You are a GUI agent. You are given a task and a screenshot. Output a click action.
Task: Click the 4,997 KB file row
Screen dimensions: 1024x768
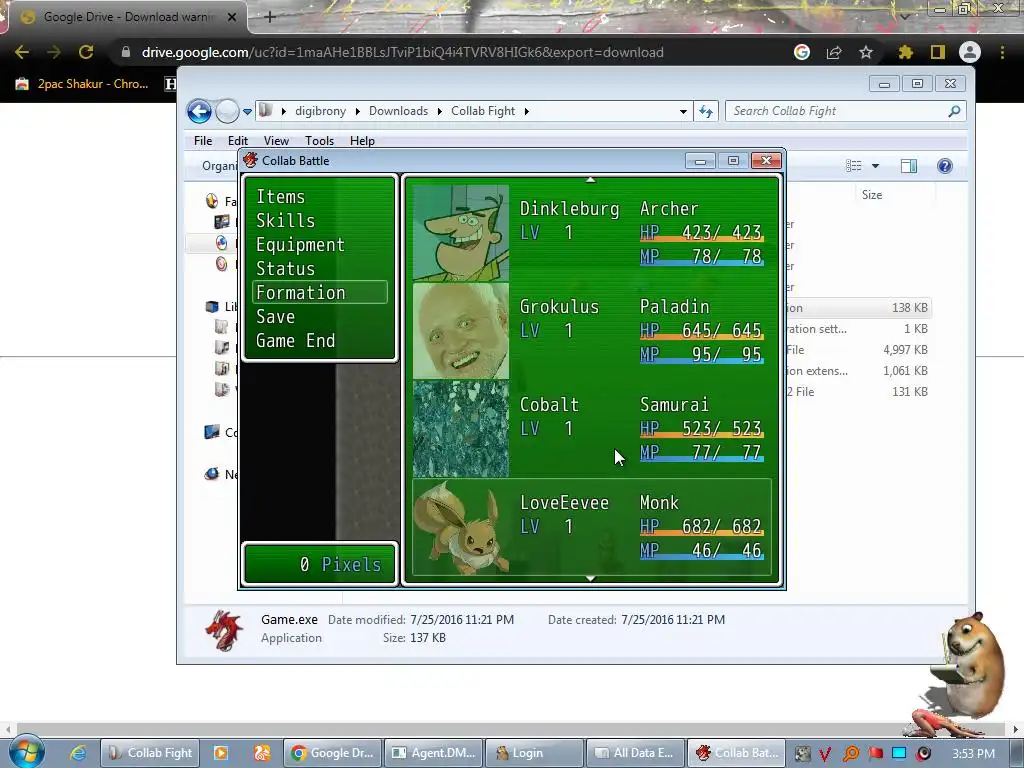click(x=857, y=350)
